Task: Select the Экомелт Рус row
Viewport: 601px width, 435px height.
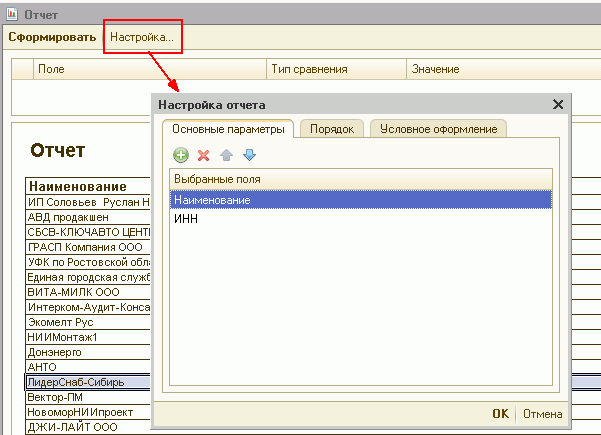Action: [x=88, y=322]
